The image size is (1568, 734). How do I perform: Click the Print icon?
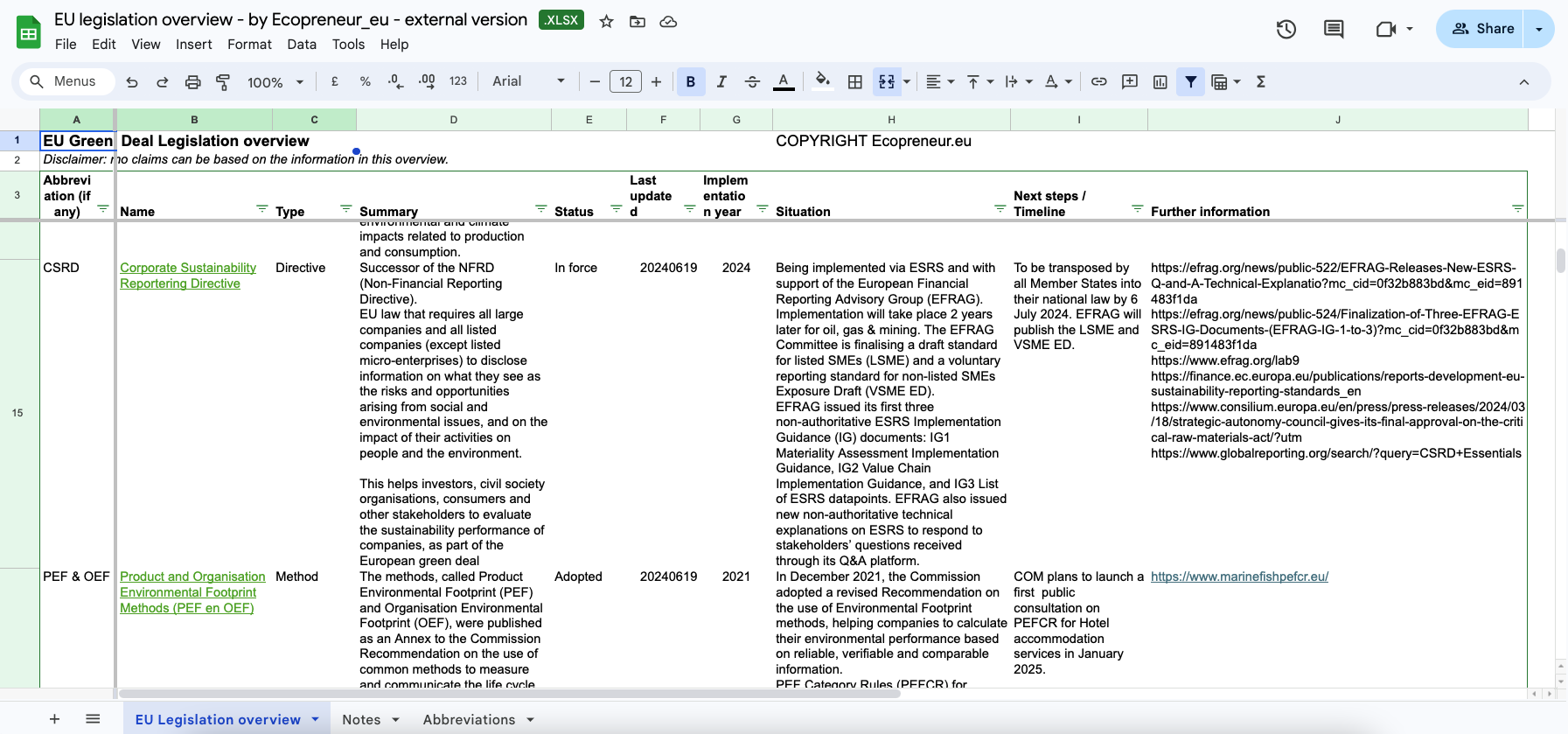pyautogui.click(x=192, y=82)
